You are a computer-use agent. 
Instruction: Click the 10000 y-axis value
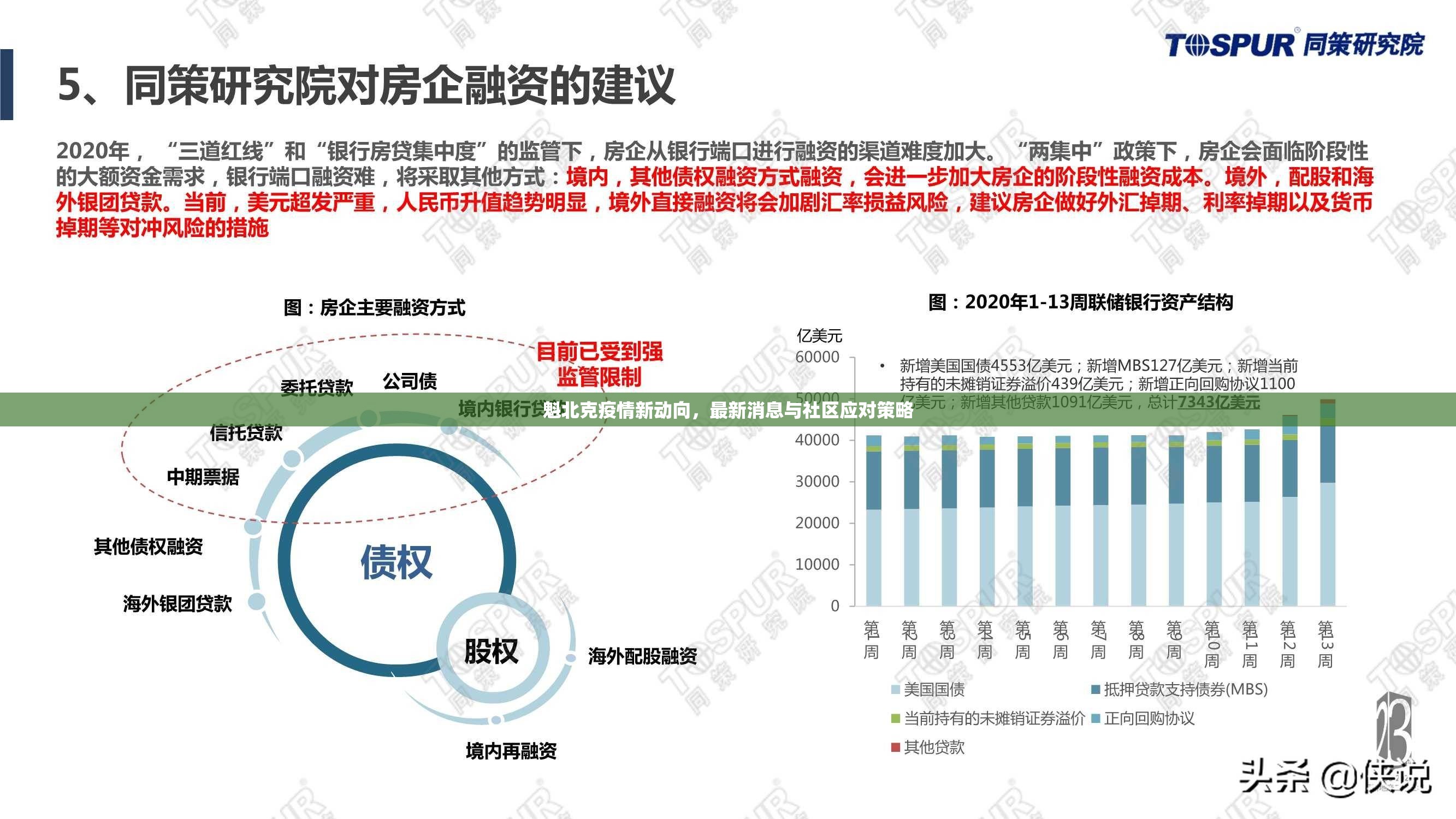[x=818, y=564]
